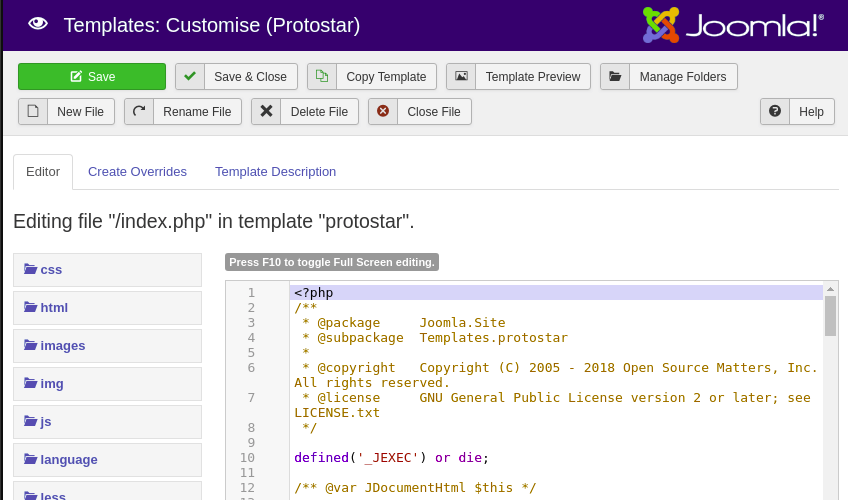
Task: Click the code editor scrollbar up arrow
Action: coord(830,289)
